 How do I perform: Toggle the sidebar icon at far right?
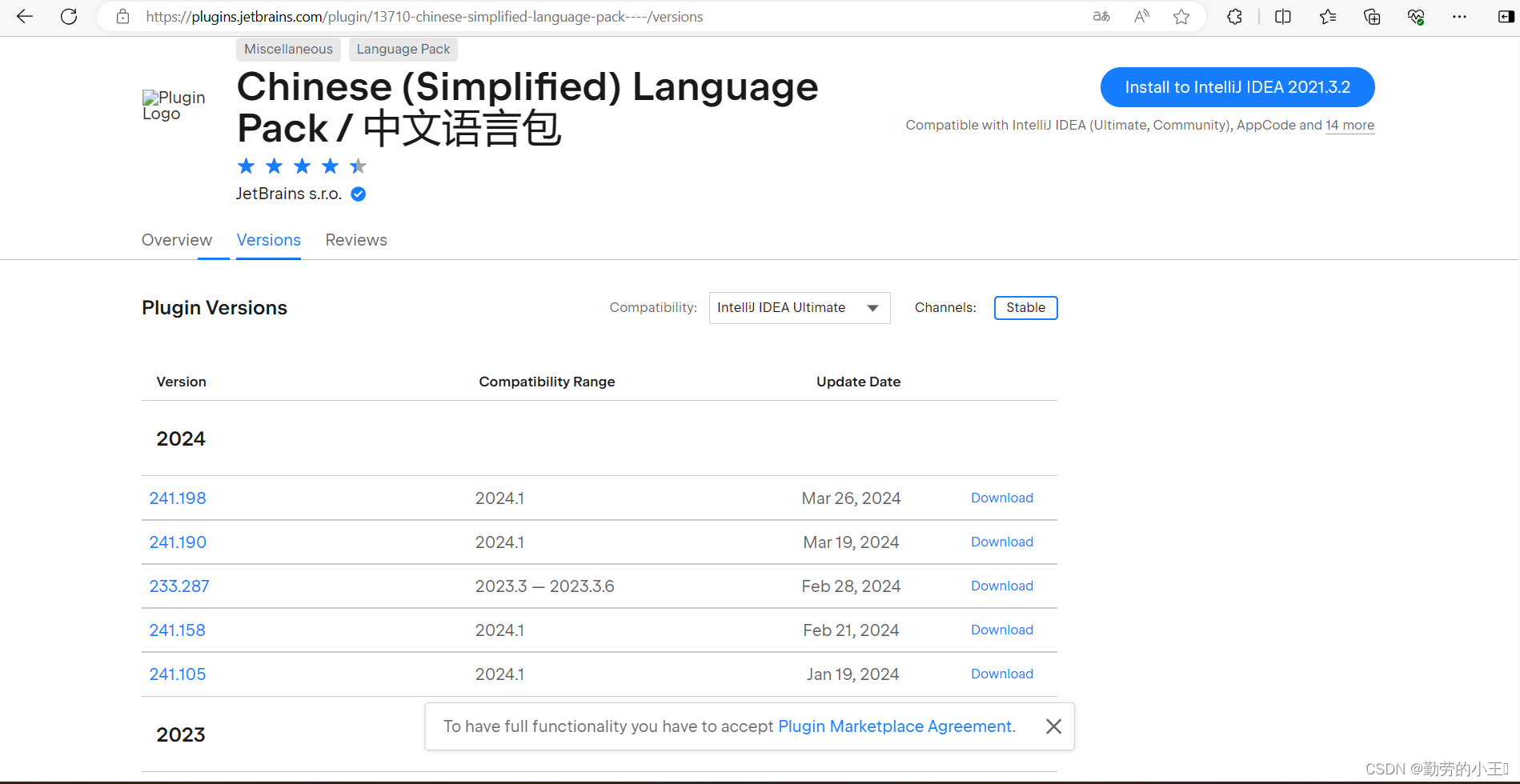click(x=1506, y=17)
